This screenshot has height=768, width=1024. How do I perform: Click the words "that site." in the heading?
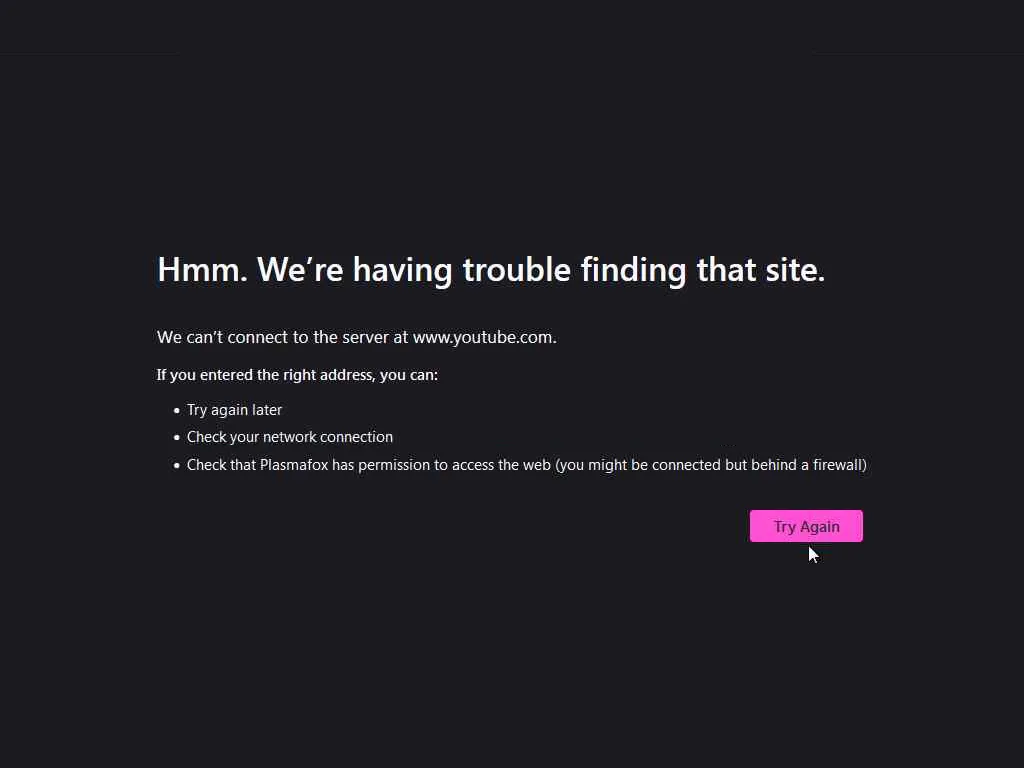coord(761,270)
